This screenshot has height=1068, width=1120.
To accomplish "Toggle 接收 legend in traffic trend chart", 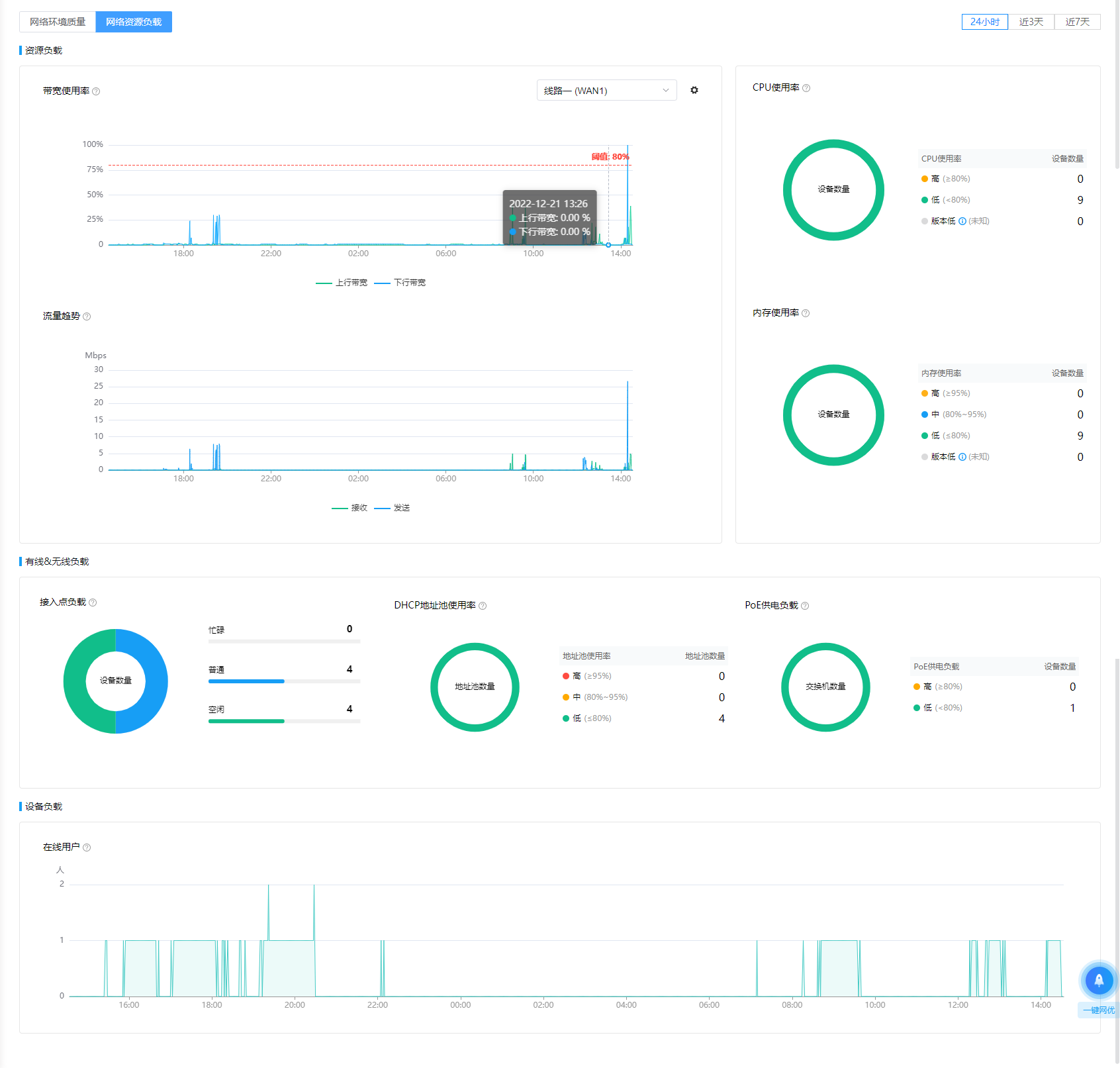I will (x=350, y=508).
